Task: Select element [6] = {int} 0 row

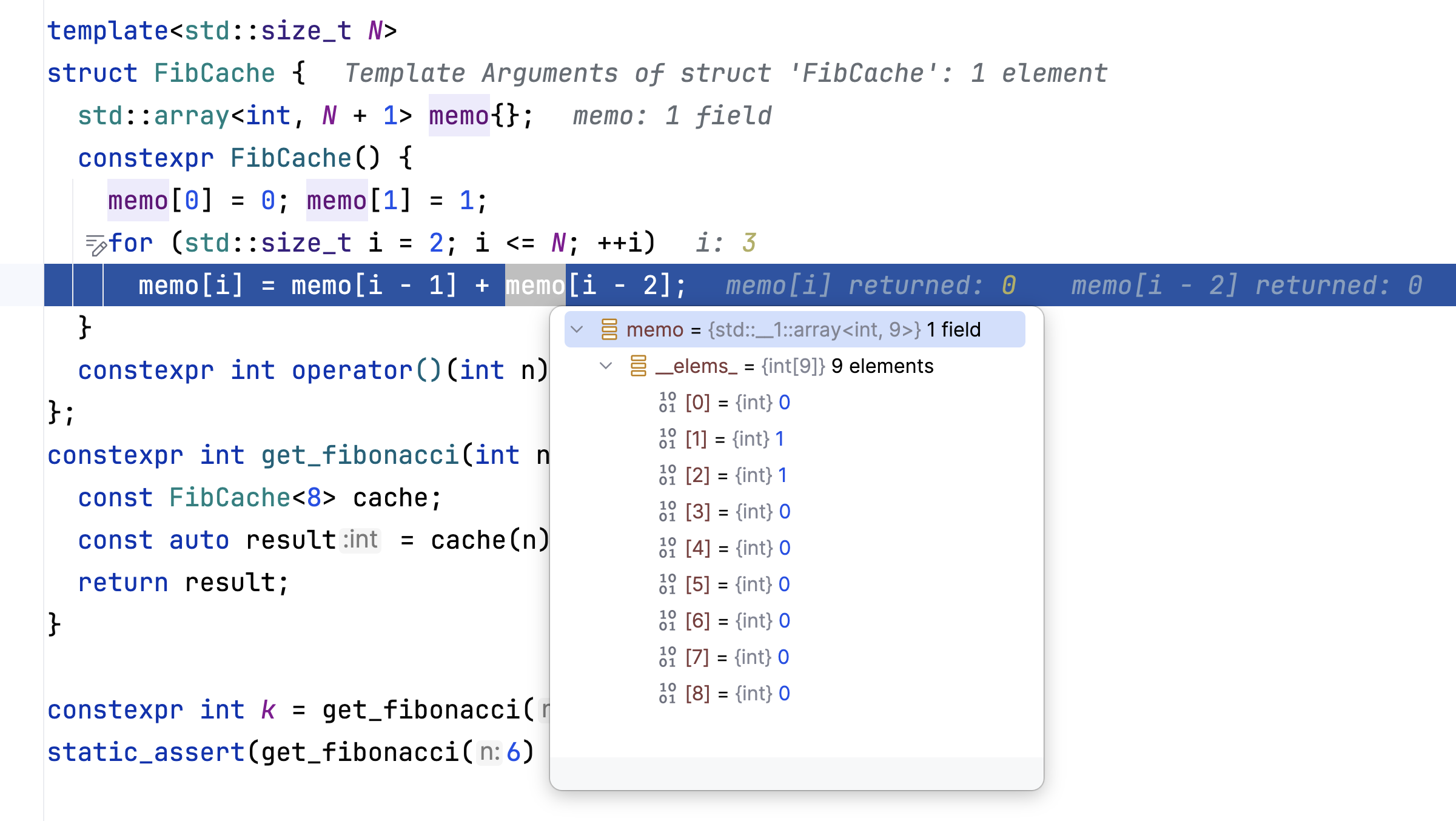Action: (x=737, y=620)
